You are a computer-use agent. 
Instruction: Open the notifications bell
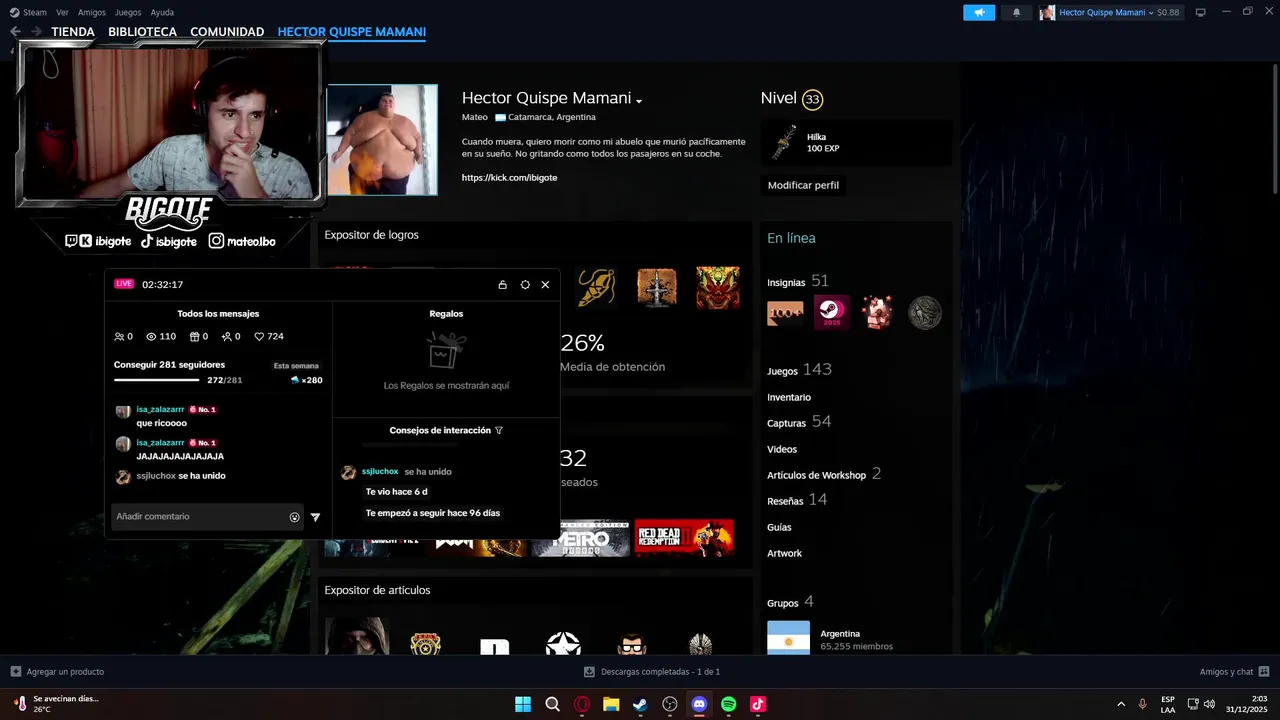pos(1017,12)
